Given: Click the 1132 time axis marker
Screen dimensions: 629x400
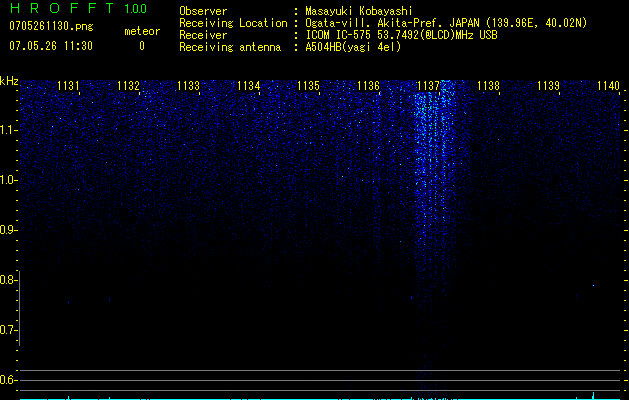Looking at the screenshot, I should [128, 86].
